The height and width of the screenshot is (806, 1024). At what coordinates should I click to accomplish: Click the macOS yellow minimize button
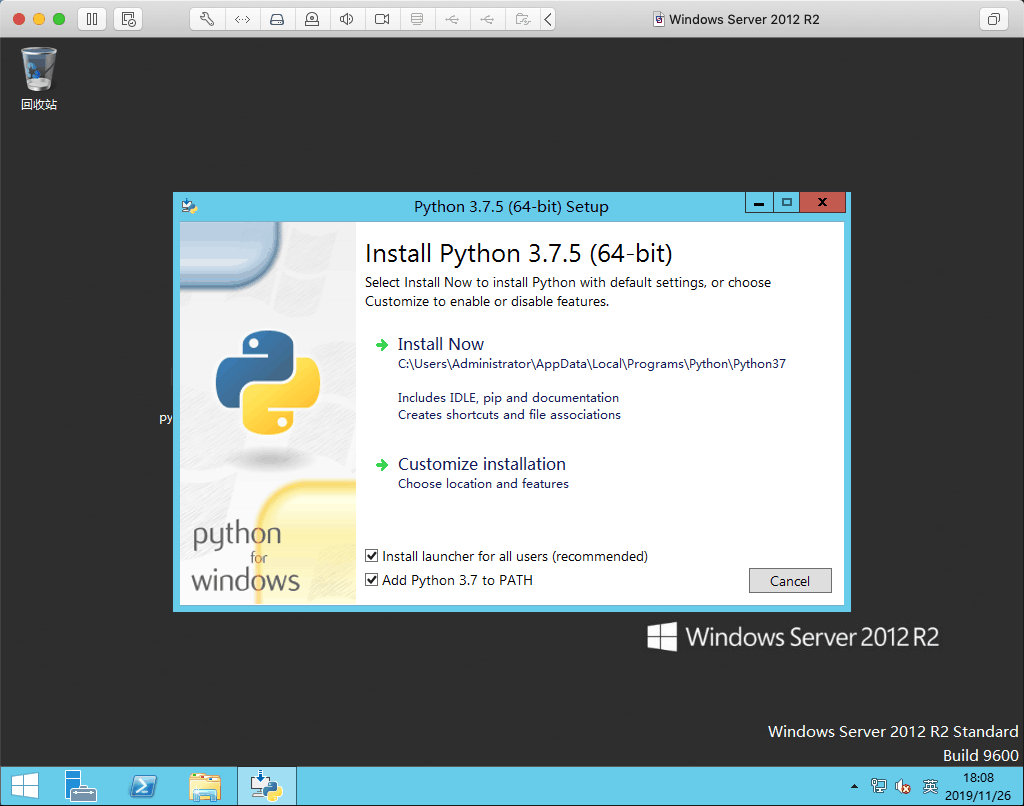tap(39, 19)
